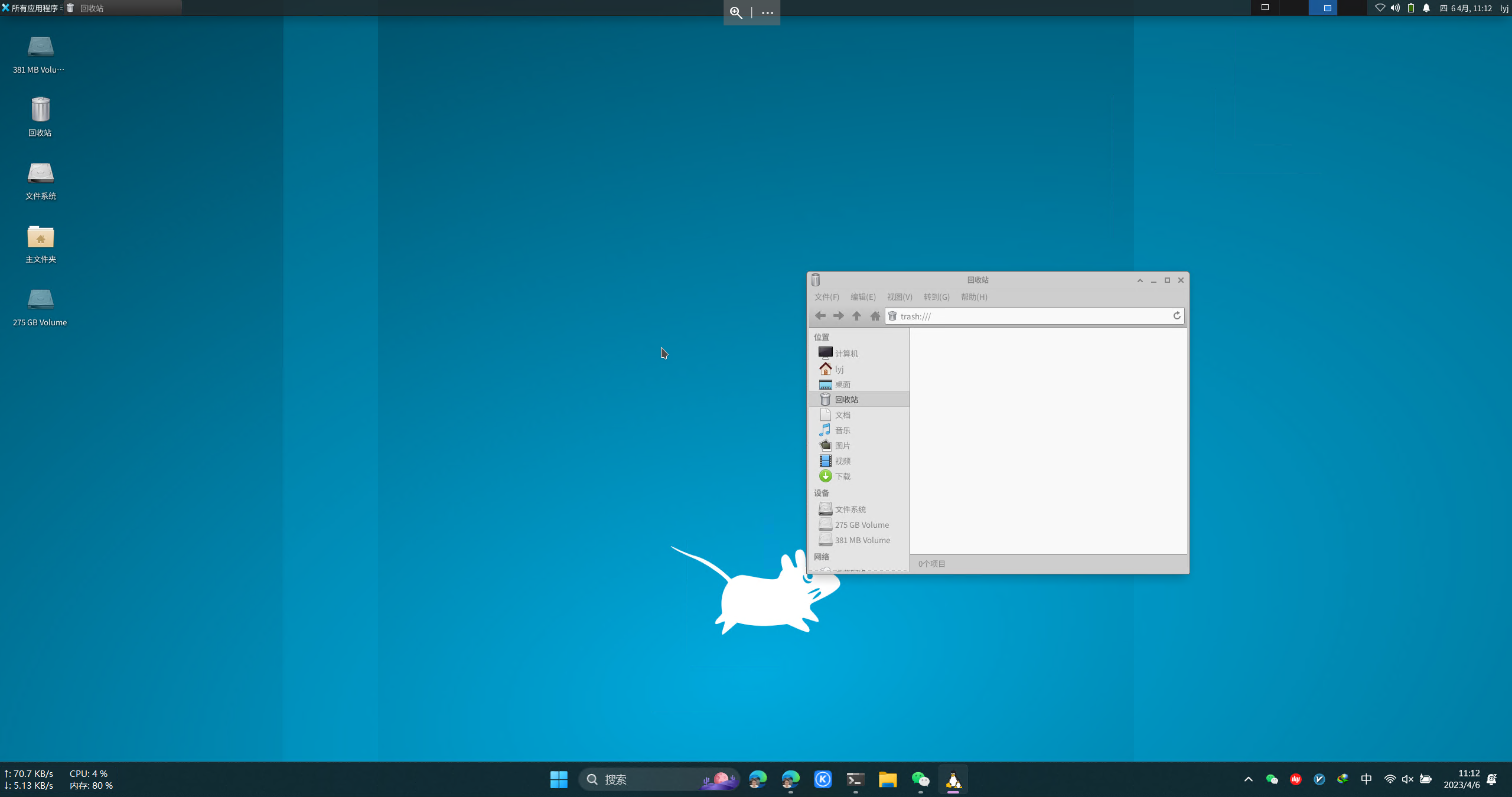
Task: Toggle the muted volume icon in taskbar
Action: click(1407, 779)
